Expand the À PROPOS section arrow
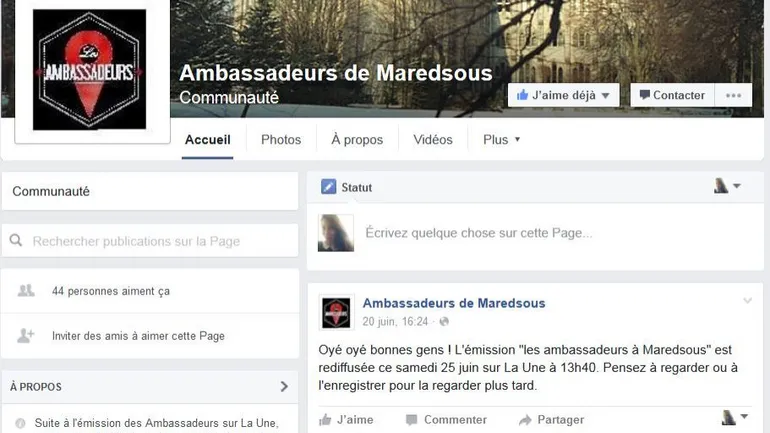The height and width of the screenshot is (433, 770). click(284, 386)
